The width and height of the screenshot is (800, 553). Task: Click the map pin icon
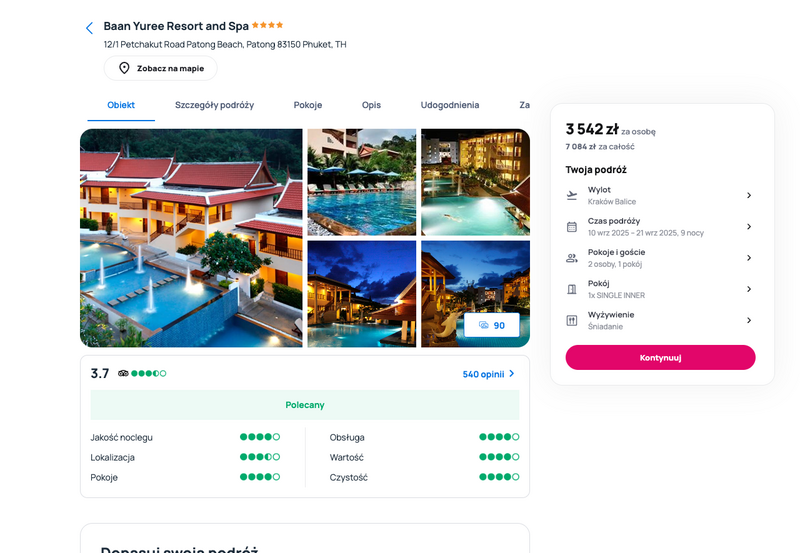coord(124,68)
